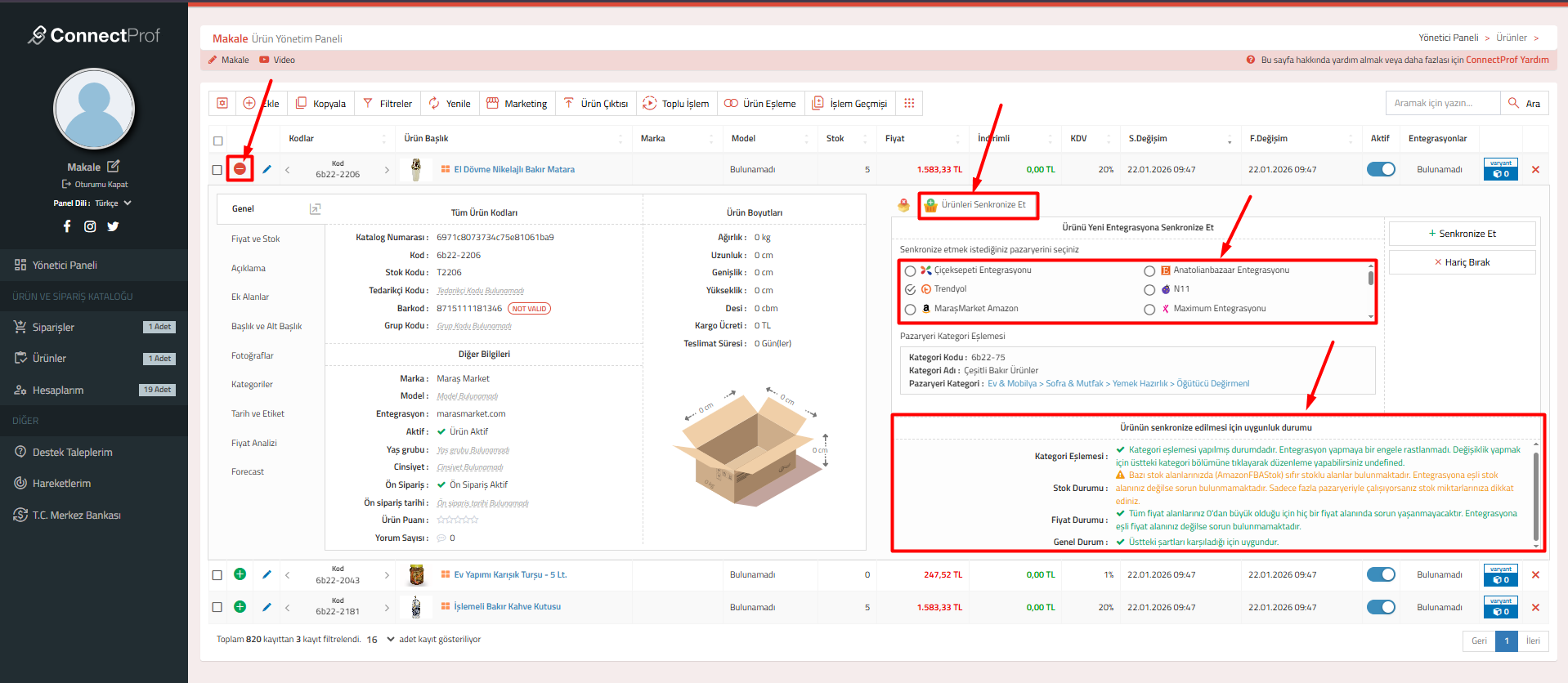Click the Twitter icon in sidebar
This screenshot has width=1568, height=683.
tap(113, 226)
